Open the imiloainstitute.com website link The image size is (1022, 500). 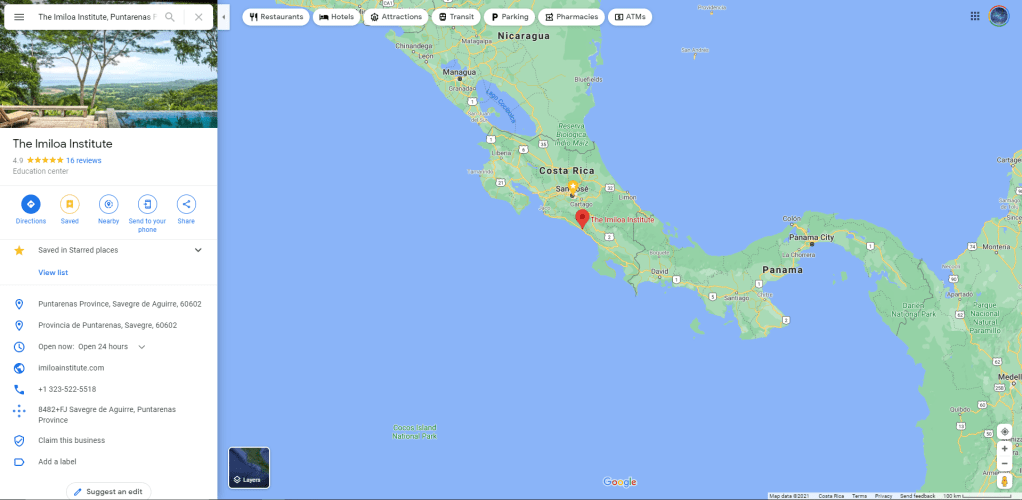[x=71, y=368]
